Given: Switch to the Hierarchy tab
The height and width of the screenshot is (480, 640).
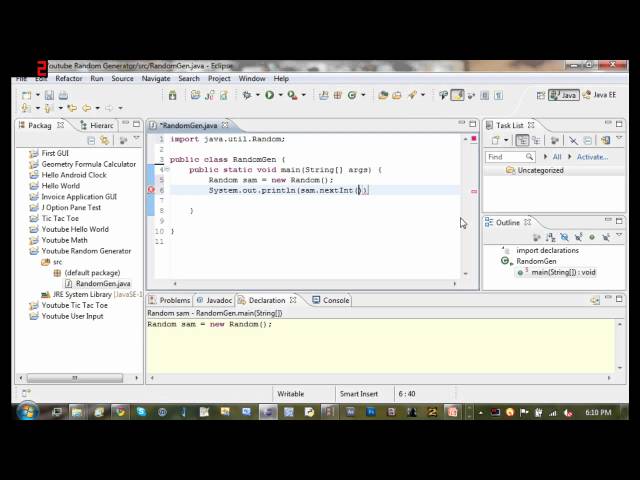Looking at the screenshot, I should [x=97, y=125].
